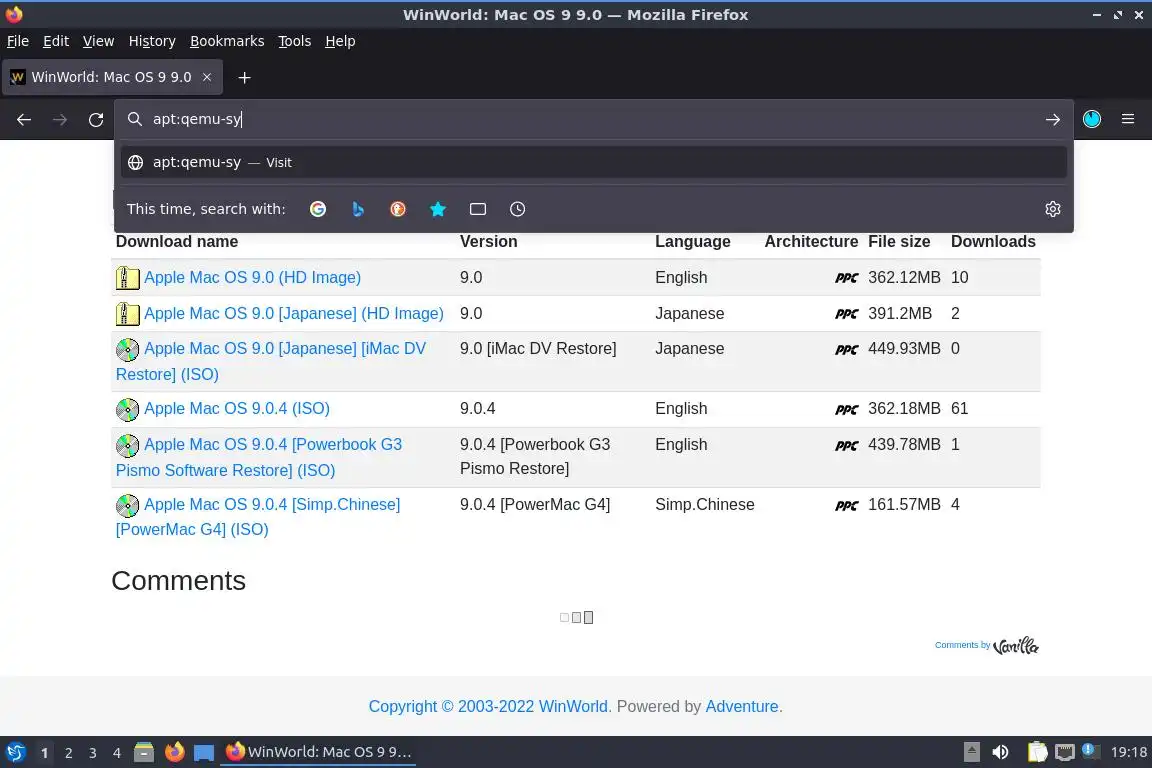This screenshot has width=1152, height=768.
Task: Download Apple Mac OS 9.0.4 (ISO)
Action: (x=237, y=409)
